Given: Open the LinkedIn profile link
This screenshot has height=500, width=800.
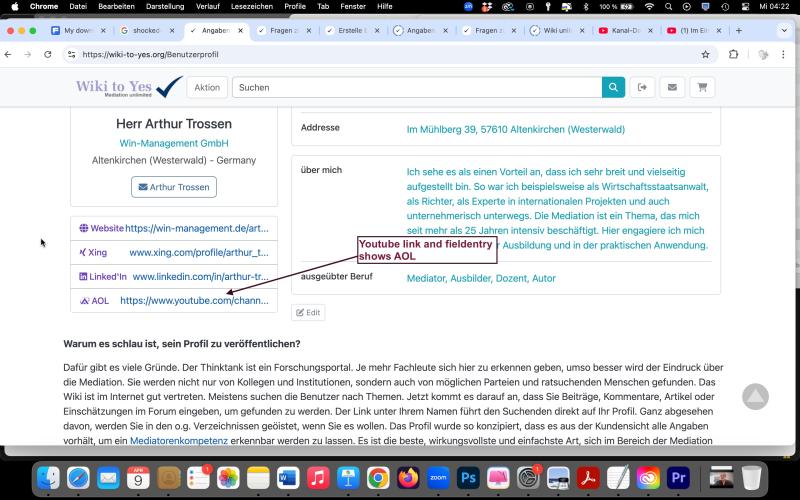Looking at the screenshot, I should click(x=200, y=276).
